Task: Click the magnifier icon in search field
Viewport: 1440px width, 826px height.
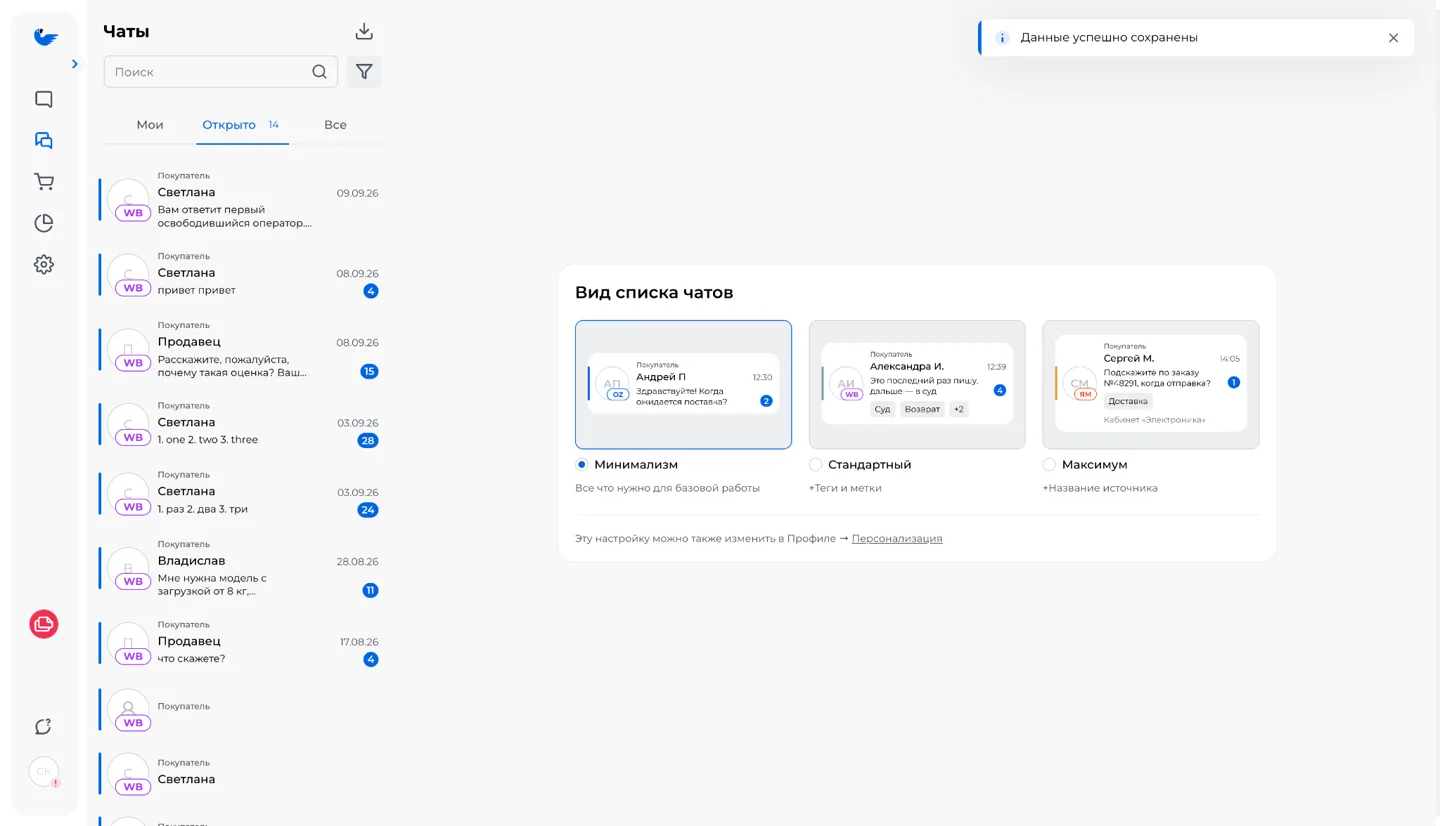Action: [x=319, y=71]
